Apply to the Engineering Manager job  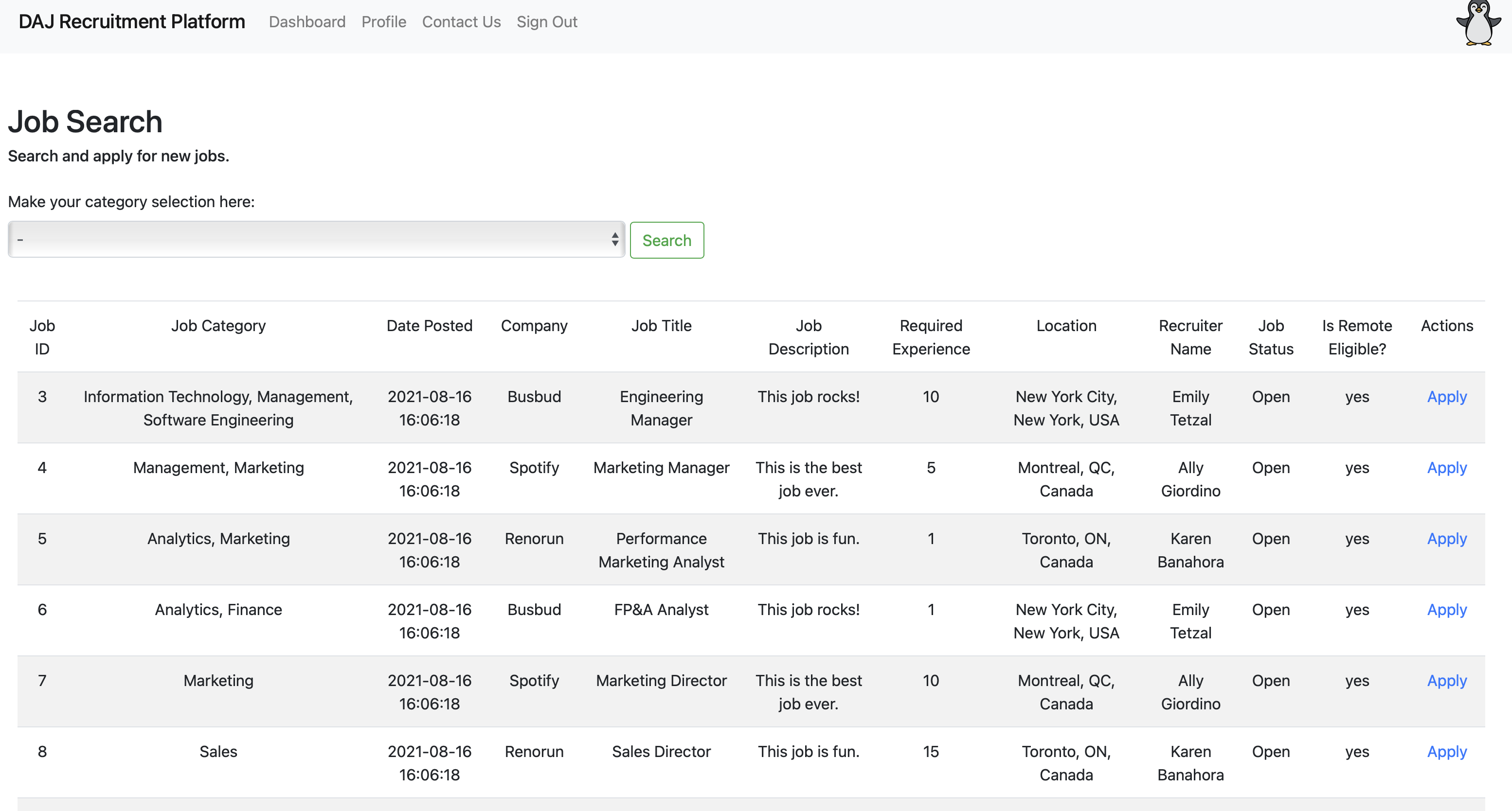(1446, 397)
